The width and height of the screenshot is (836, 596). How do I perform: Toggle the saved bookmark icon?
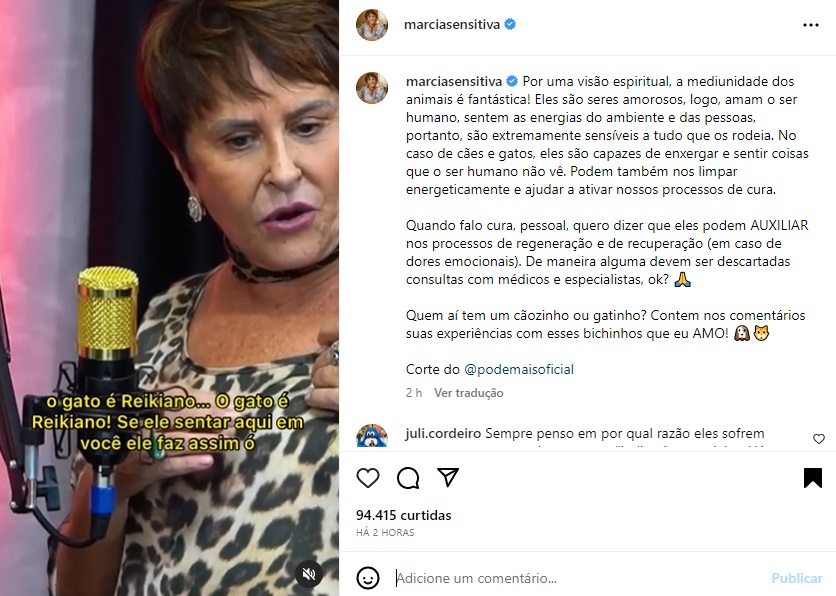813,478
